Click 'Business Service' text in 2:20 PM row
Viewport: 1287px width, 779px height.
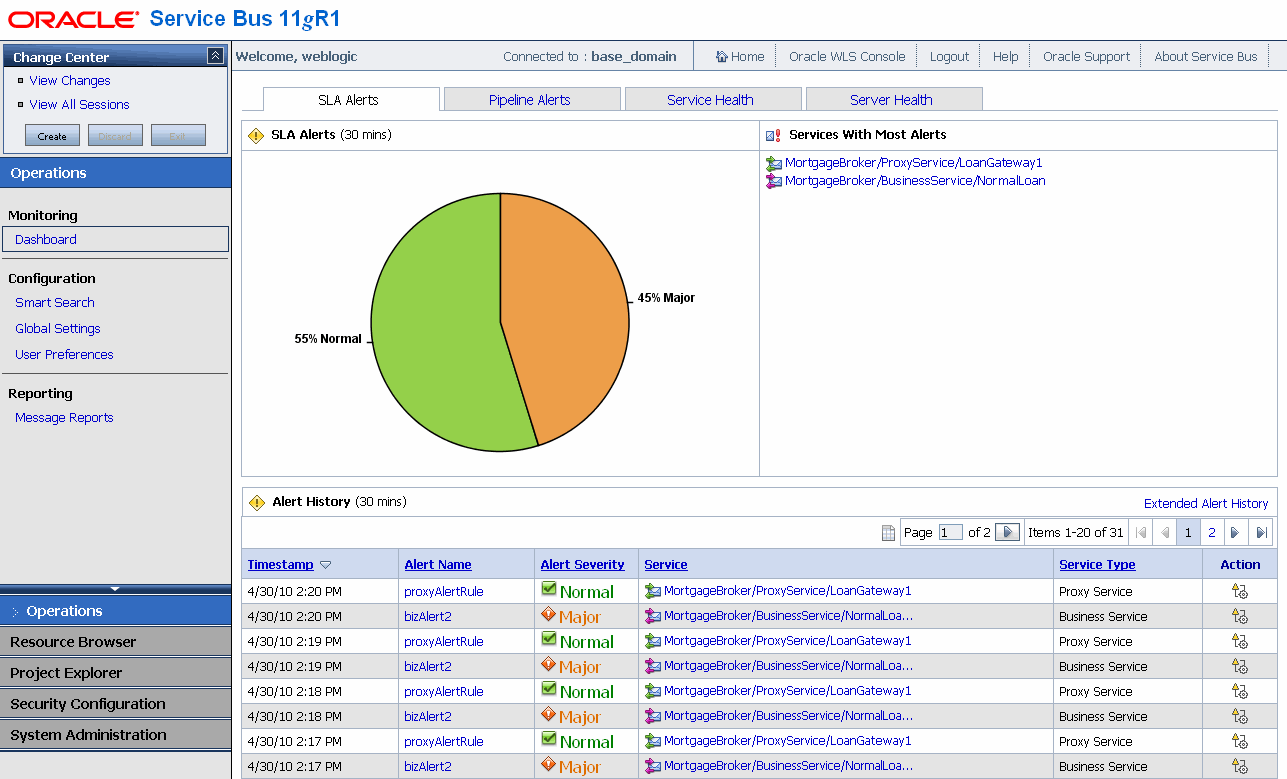tap(1103, 617)
